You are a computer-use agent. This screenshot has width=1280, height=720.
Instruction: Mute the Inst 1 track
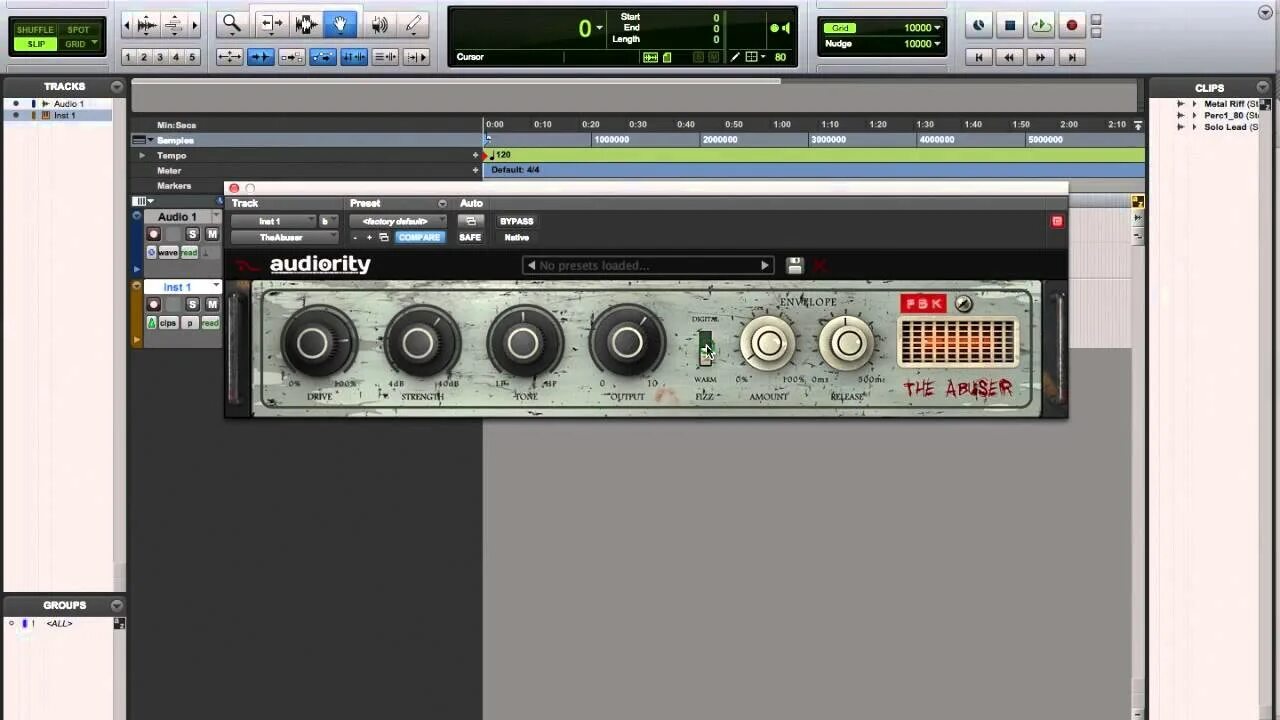211,304
